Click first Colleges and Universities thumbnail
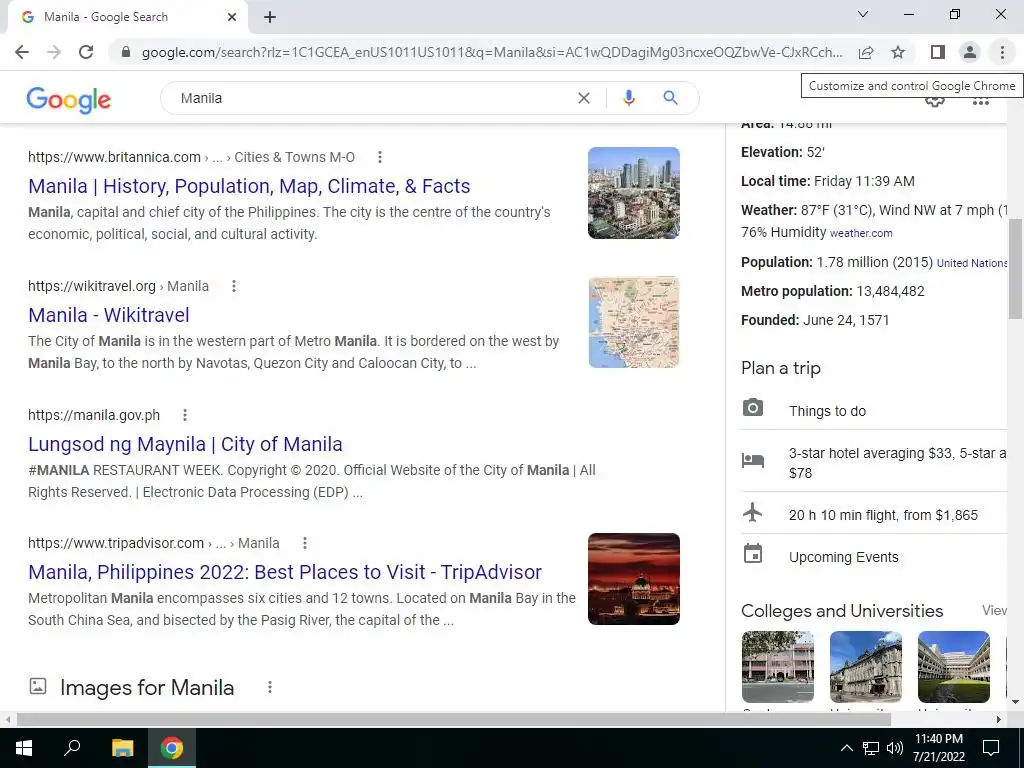 (778, 666)
